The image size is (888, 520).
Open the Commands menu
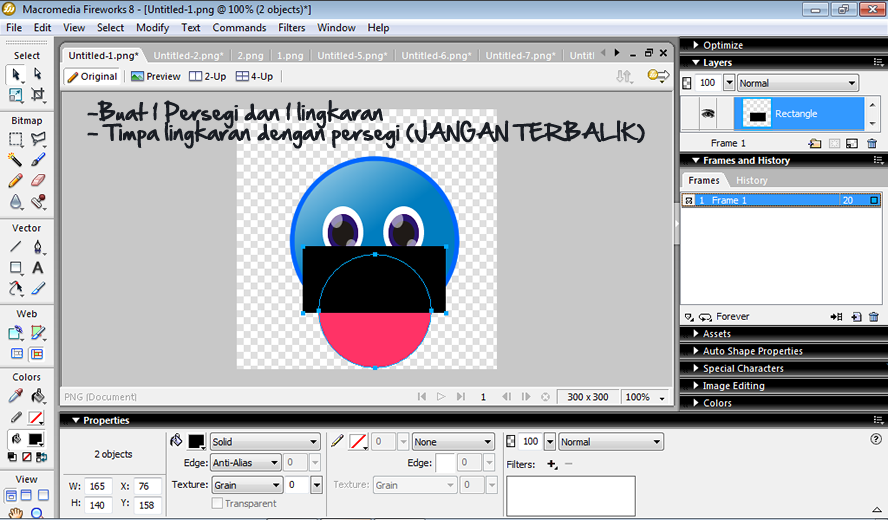239,28
